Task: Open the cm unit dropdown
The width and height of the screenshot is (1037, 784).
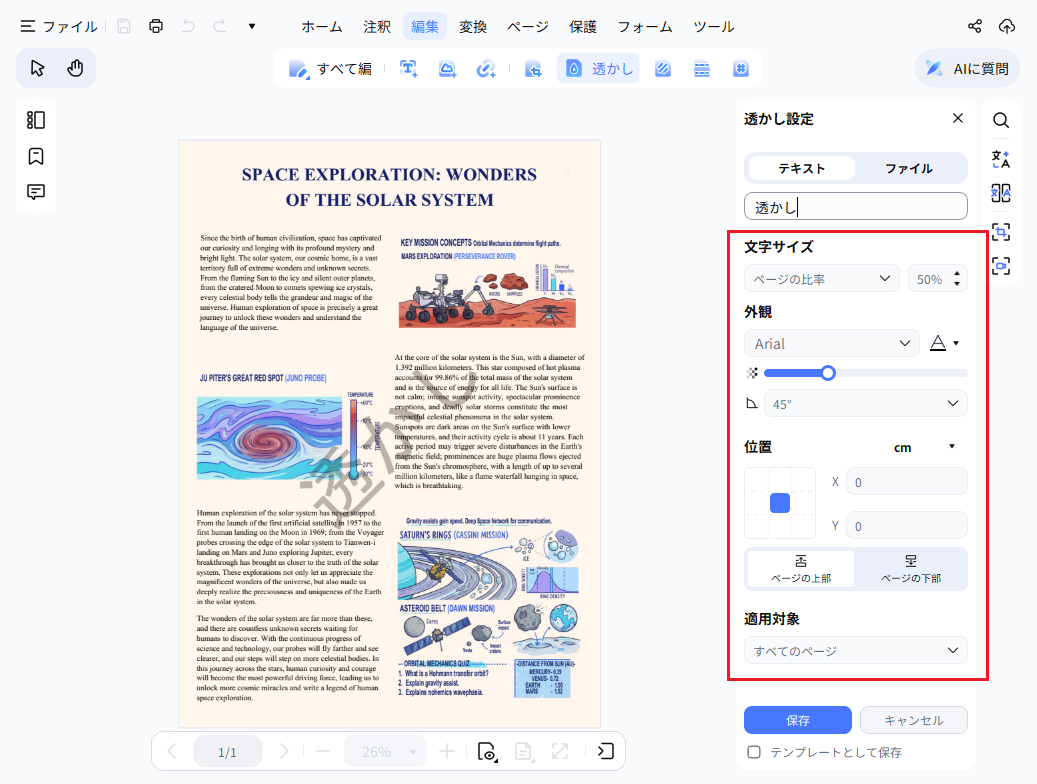Action: click(924, 447)
